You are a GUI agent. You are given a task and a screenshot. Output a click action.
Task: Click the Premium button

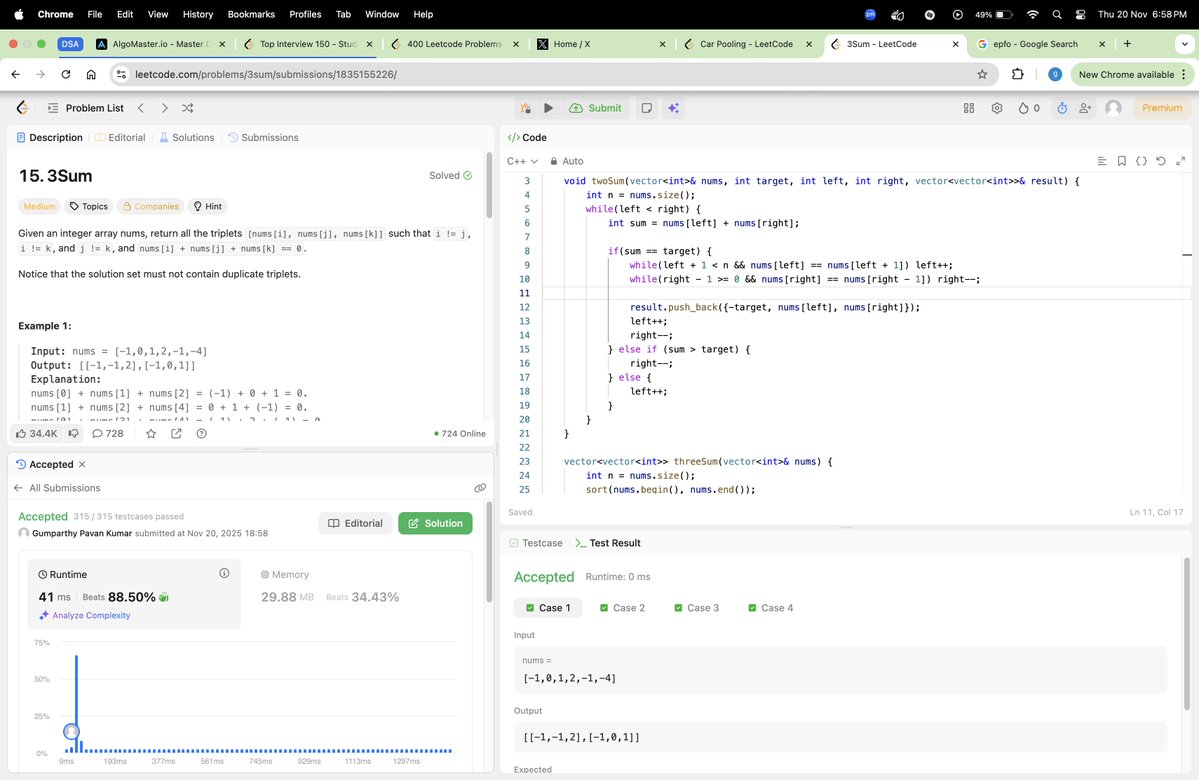click(x=1162, y=108)
